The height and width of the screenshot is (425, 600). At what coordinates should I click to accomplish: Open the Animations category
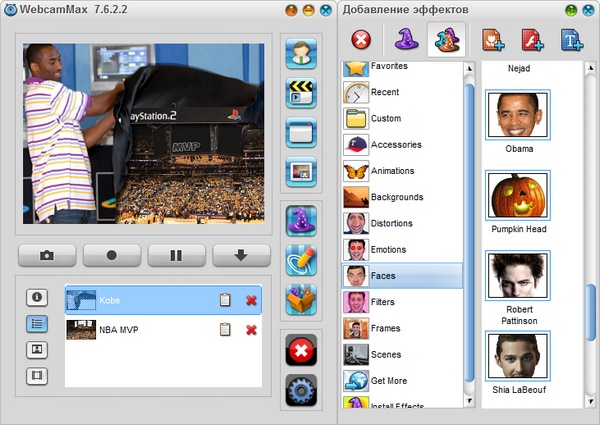point(402,171)
